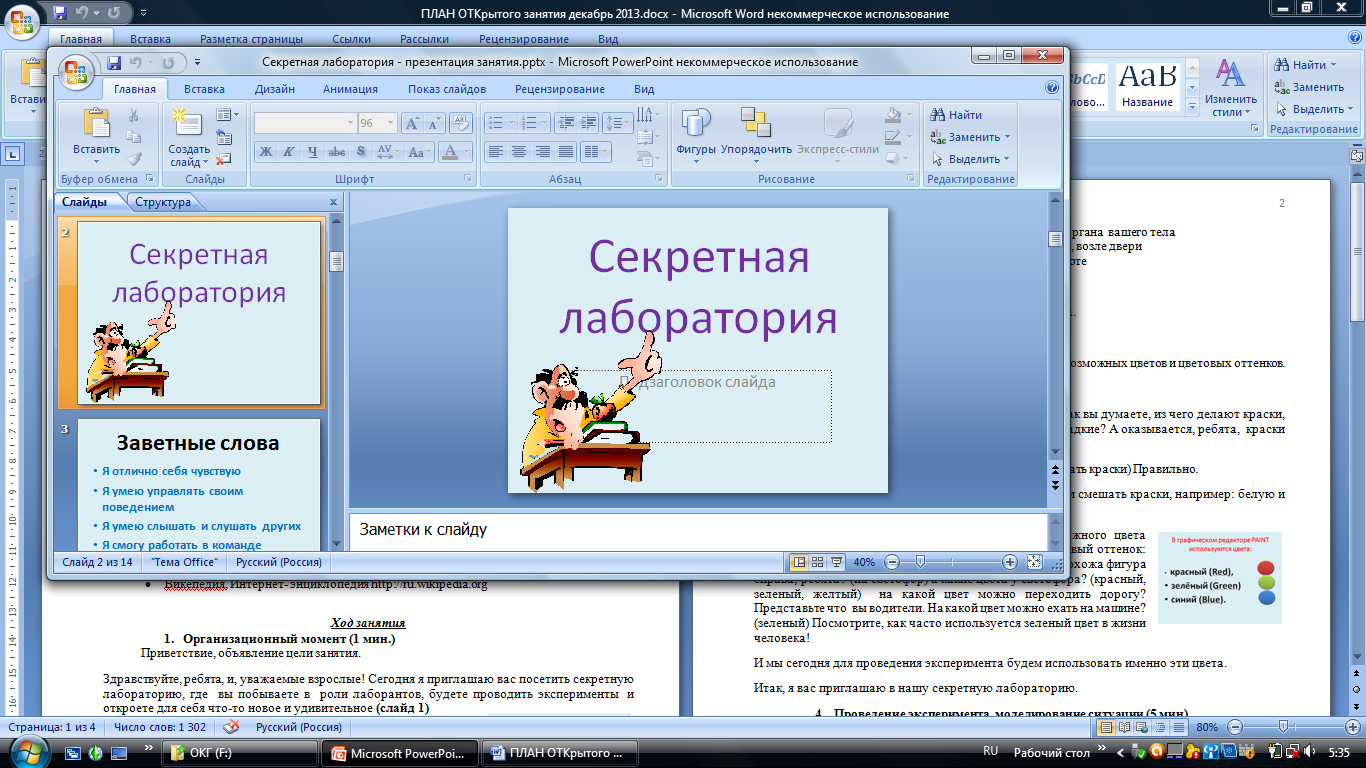Switch to Slide Sorter view
This screenshot has width=1366, height=768.
[x=817, y=562]
